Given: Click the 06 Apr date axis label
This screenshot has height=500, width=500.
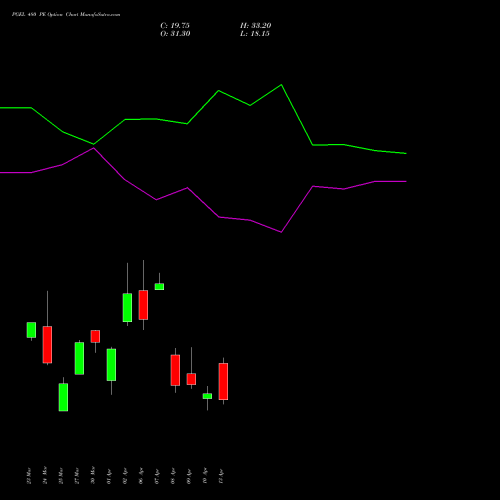Looking at the screenshot, I should (x=141, y=476).
